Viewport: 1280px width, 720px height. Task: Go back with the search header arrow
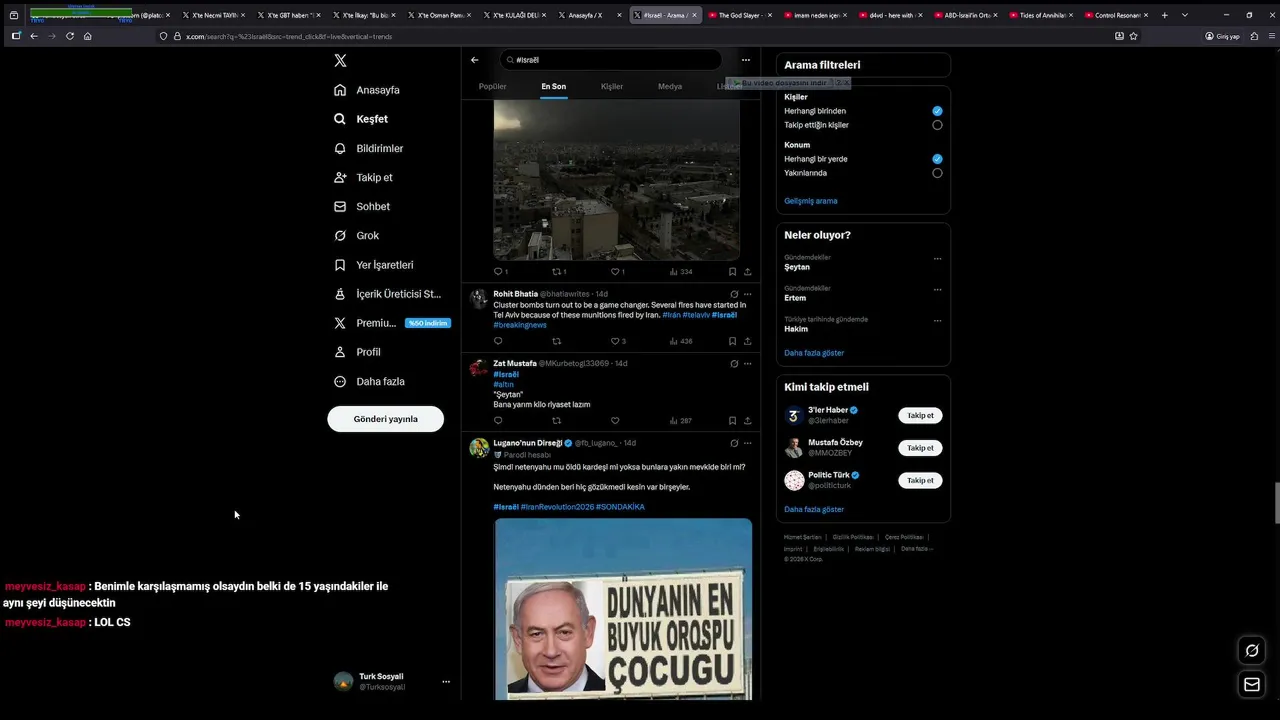pyautogui.click(x=475, y=60)
